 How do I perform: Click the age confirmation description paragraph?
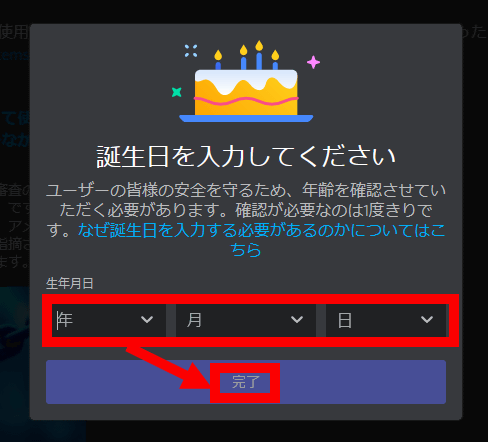click(x=246, y=220)
